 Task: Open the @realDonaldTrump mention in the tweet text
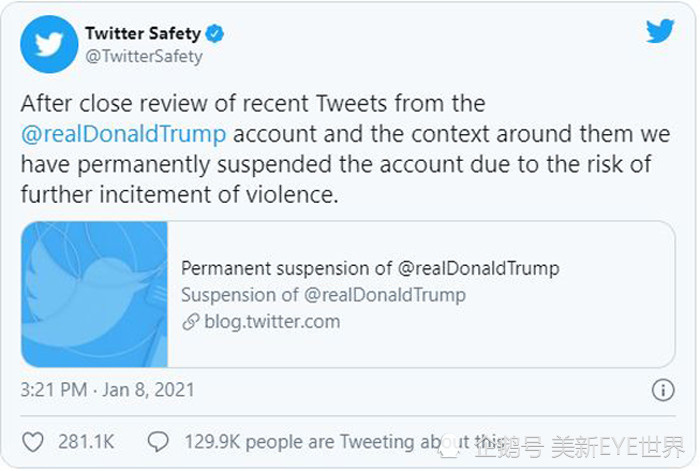click(x=123, y=134)
